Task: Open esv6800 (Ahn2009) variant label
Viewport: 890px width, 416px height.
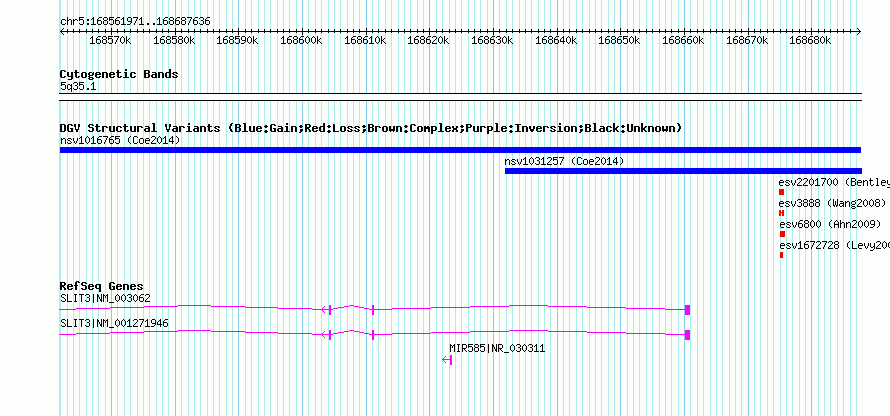Action: (830, 224)
